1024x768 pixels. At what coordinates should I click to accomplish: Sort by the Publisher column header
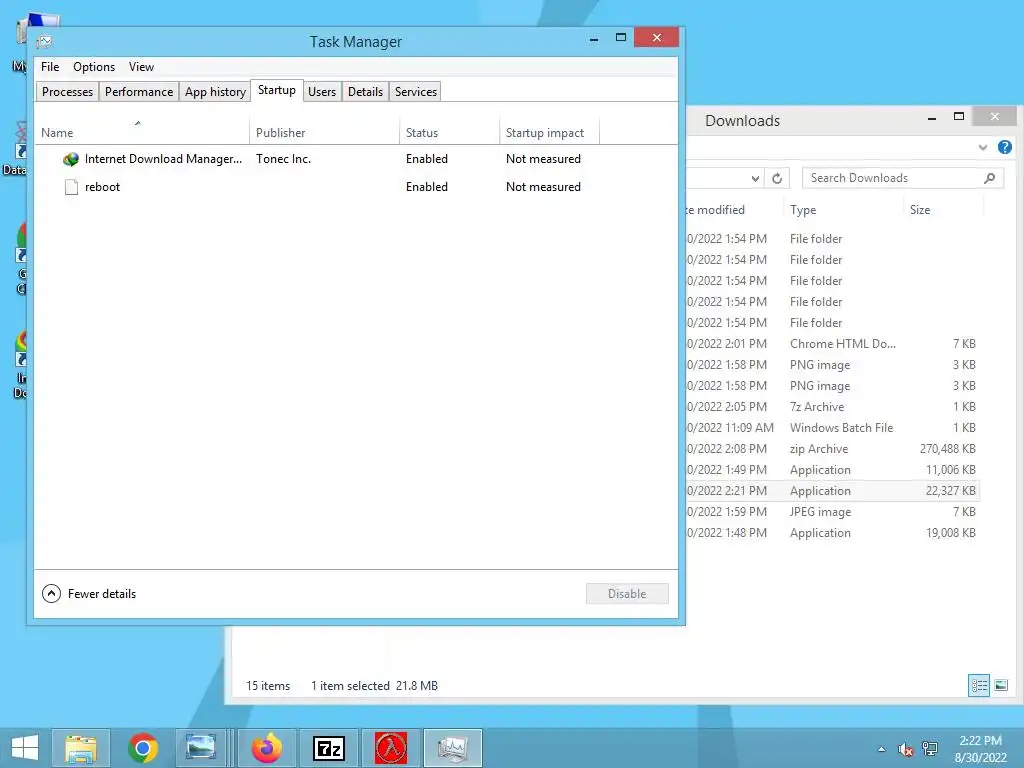click(x=325, y=132)
